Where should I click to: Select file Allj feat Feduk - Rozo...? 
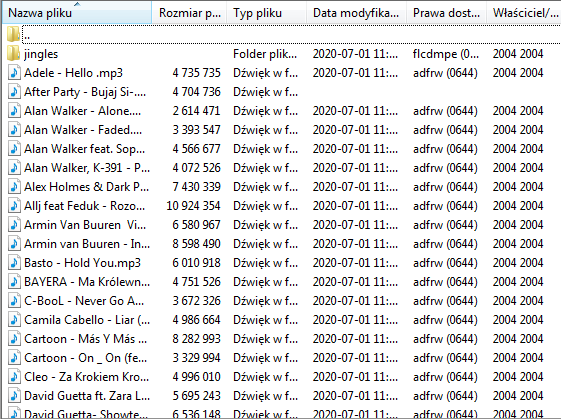pos(84,206)
